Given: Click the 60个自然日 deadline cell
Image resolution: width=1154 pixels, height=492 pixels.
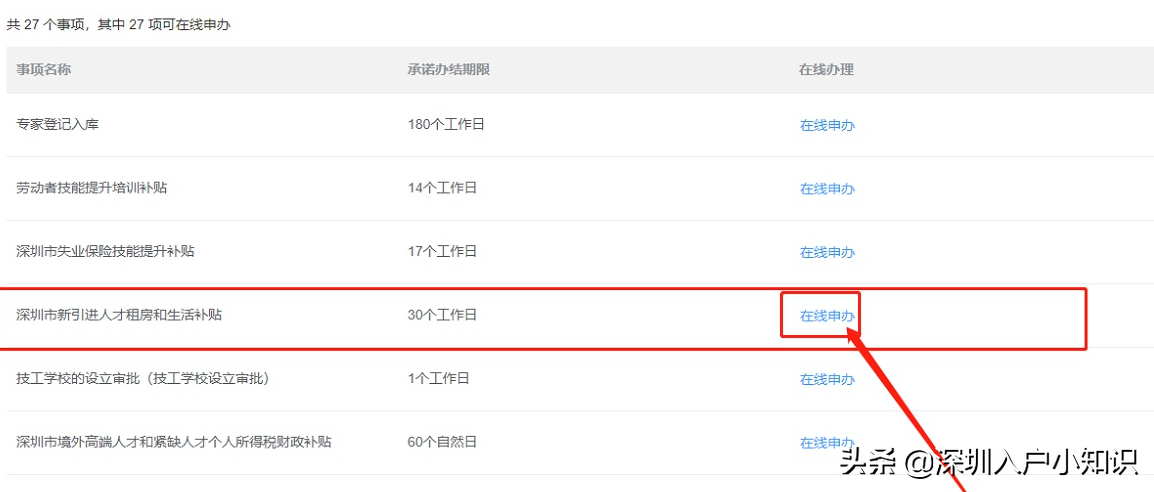Looking at the screenshot, I should click(442, 442).
